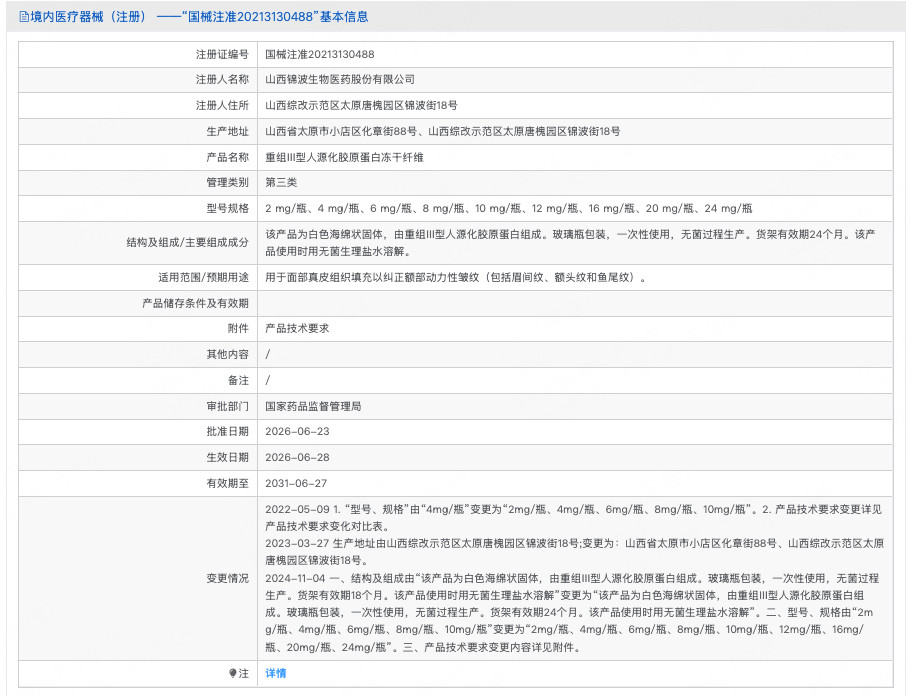Click the lightbulb icon beside 注
Viewport: 906px width, 696px height.
(232, 673)
